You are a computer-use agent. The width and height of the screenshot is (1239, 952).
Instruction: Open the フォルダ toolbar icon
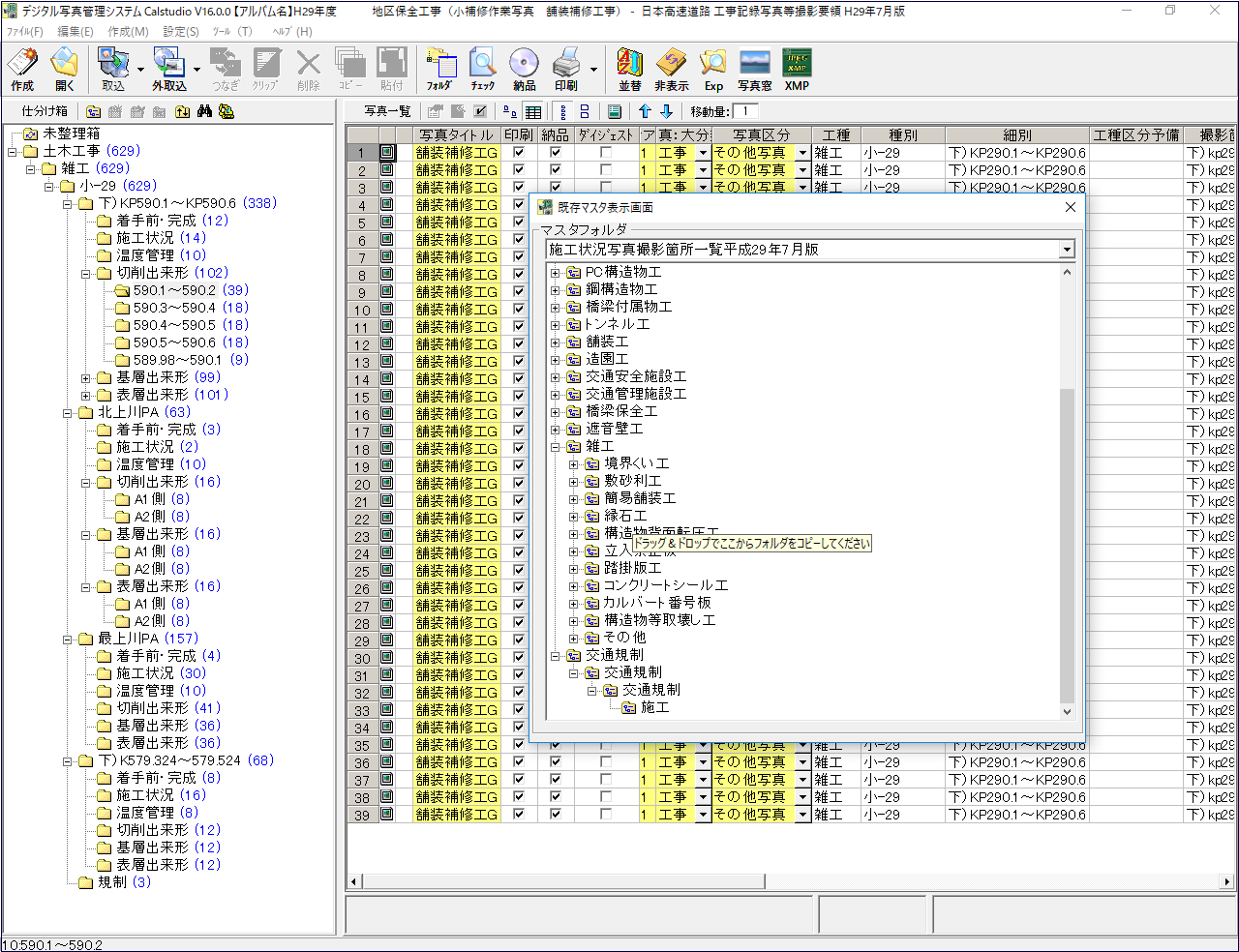(x=440, y=70)
